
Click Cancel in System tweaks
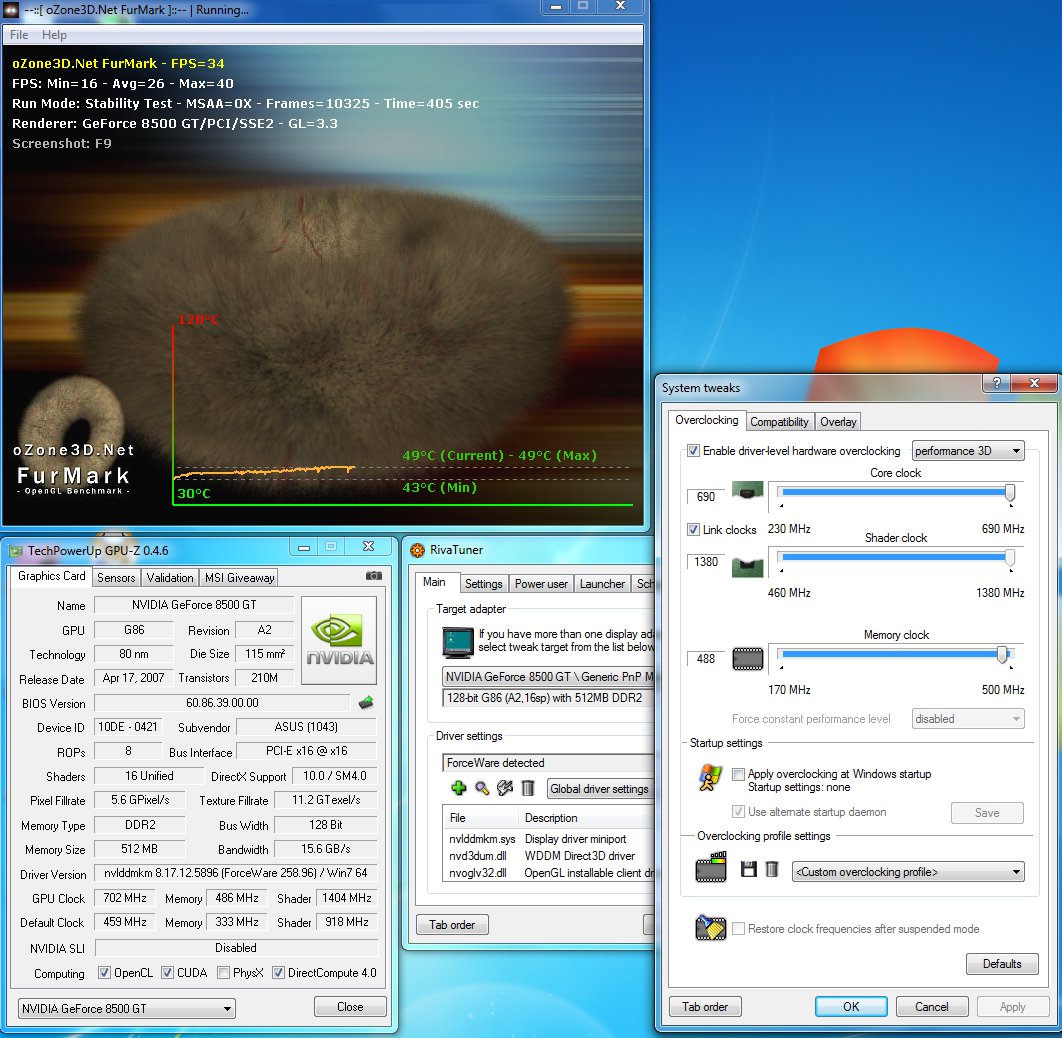tap(931, 1006)
